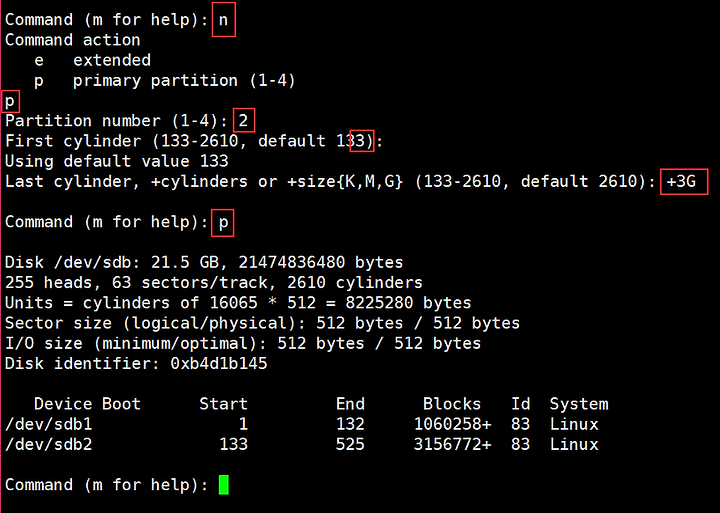Click Start value 133 in the sdb2 row
Image resolution: width=720 pixels, height=513 pixels.
tap(233, 444)
